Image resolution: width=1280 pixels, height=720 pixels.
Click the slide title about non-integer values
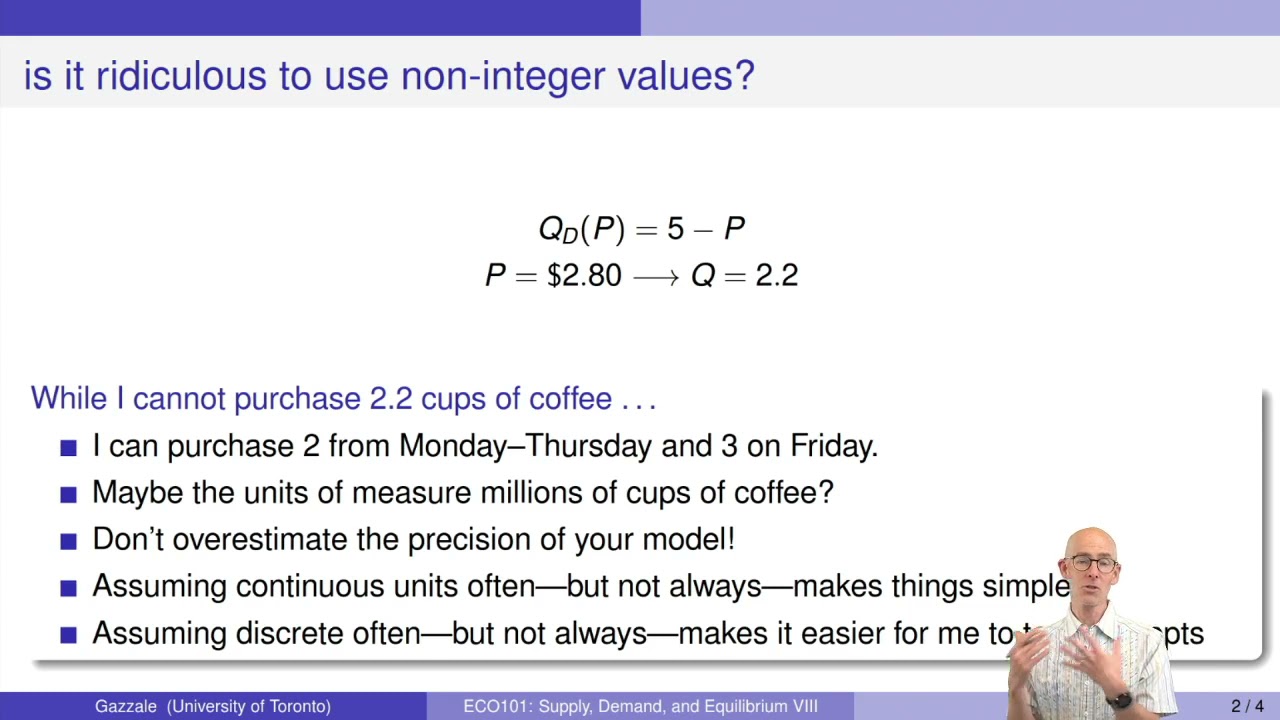point(388,76)
